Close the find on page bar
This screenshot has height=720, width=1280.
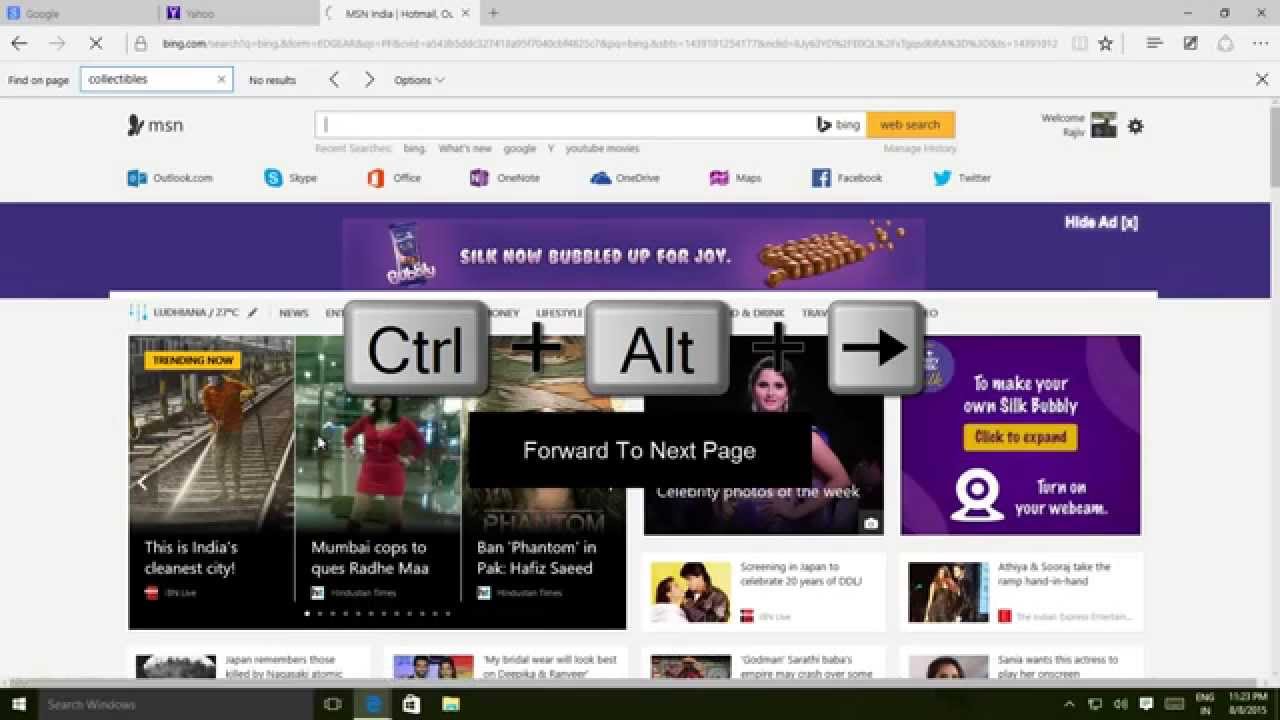[x=1262, y=80]
